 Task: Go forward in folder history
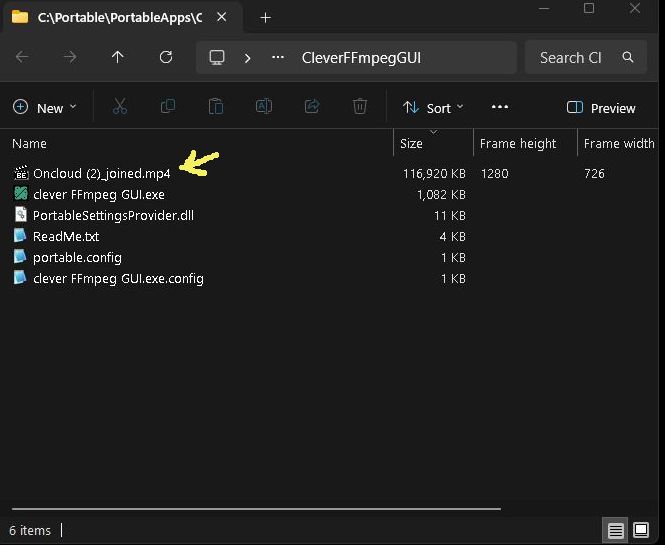tap(70, 57)
